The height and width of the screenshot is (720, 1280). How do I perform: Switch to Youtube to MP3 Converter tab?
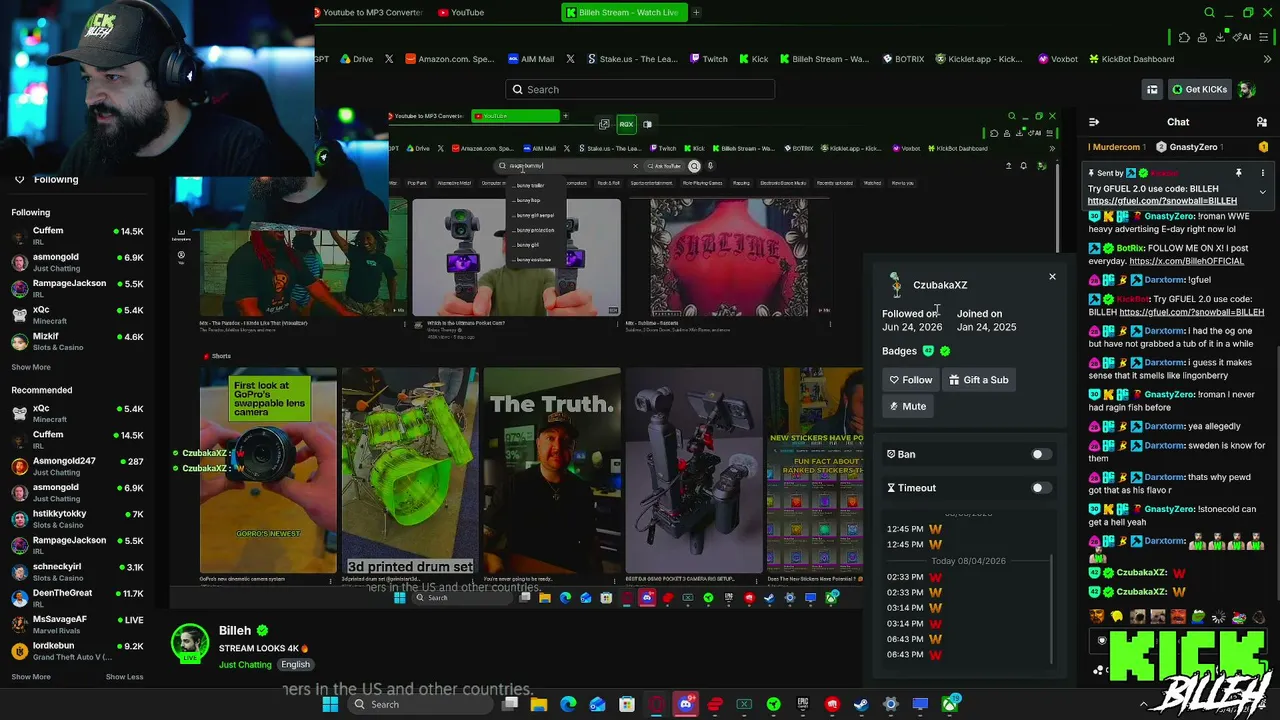pyautogui.click(x=368, y=12)
